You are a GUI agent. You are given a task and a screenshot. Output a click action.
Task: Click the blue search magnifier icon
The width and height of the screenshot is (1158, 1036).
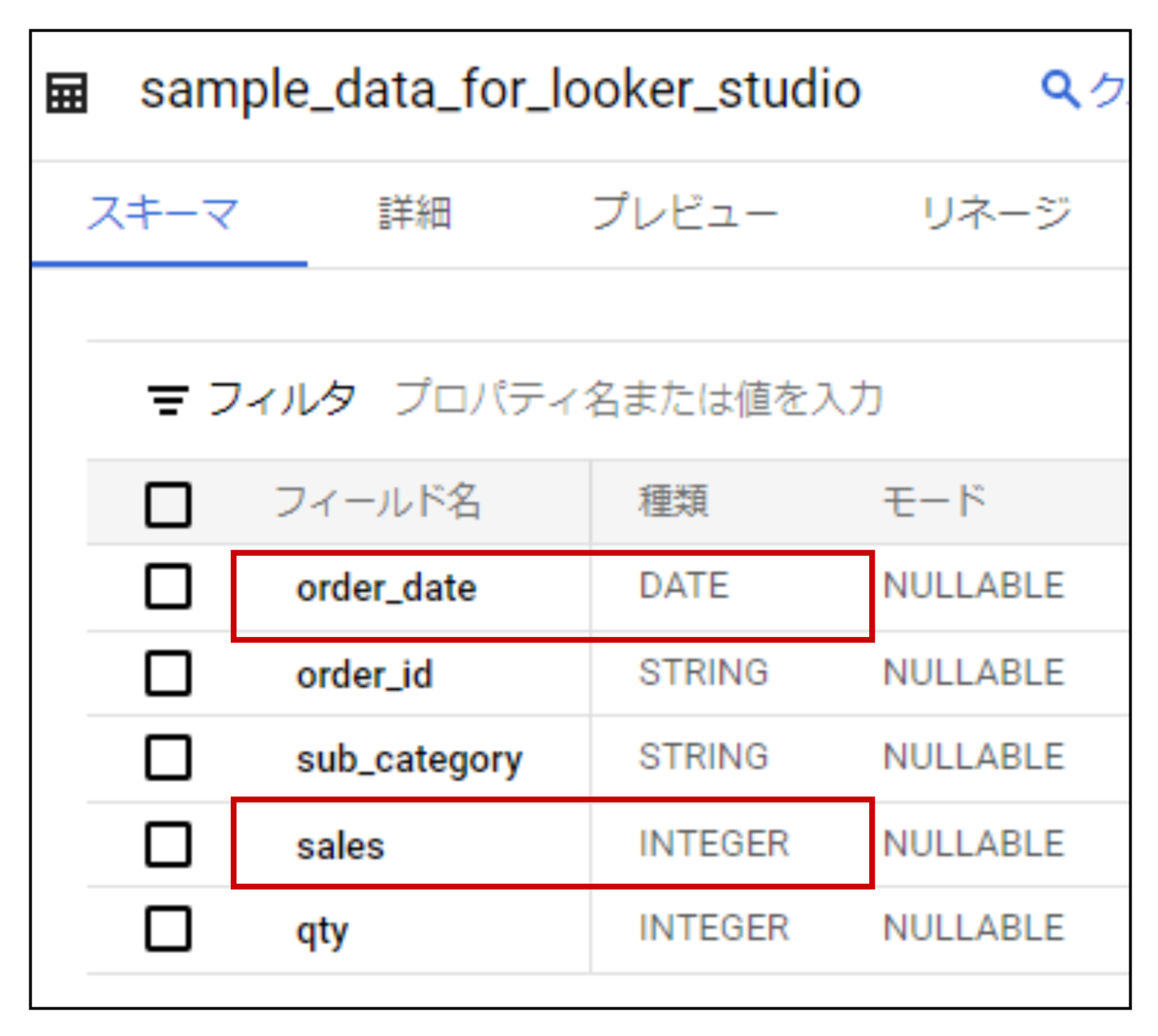coord(1061,90)
